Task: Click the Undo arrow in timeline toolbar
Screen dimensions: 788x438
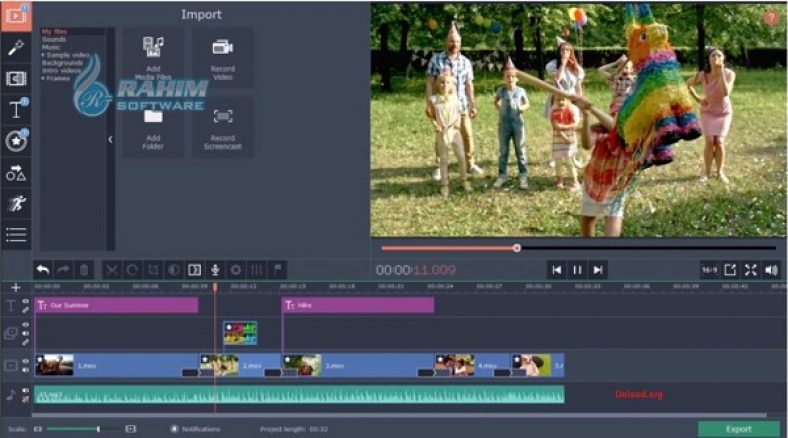Action: click(x=43, y=269)
